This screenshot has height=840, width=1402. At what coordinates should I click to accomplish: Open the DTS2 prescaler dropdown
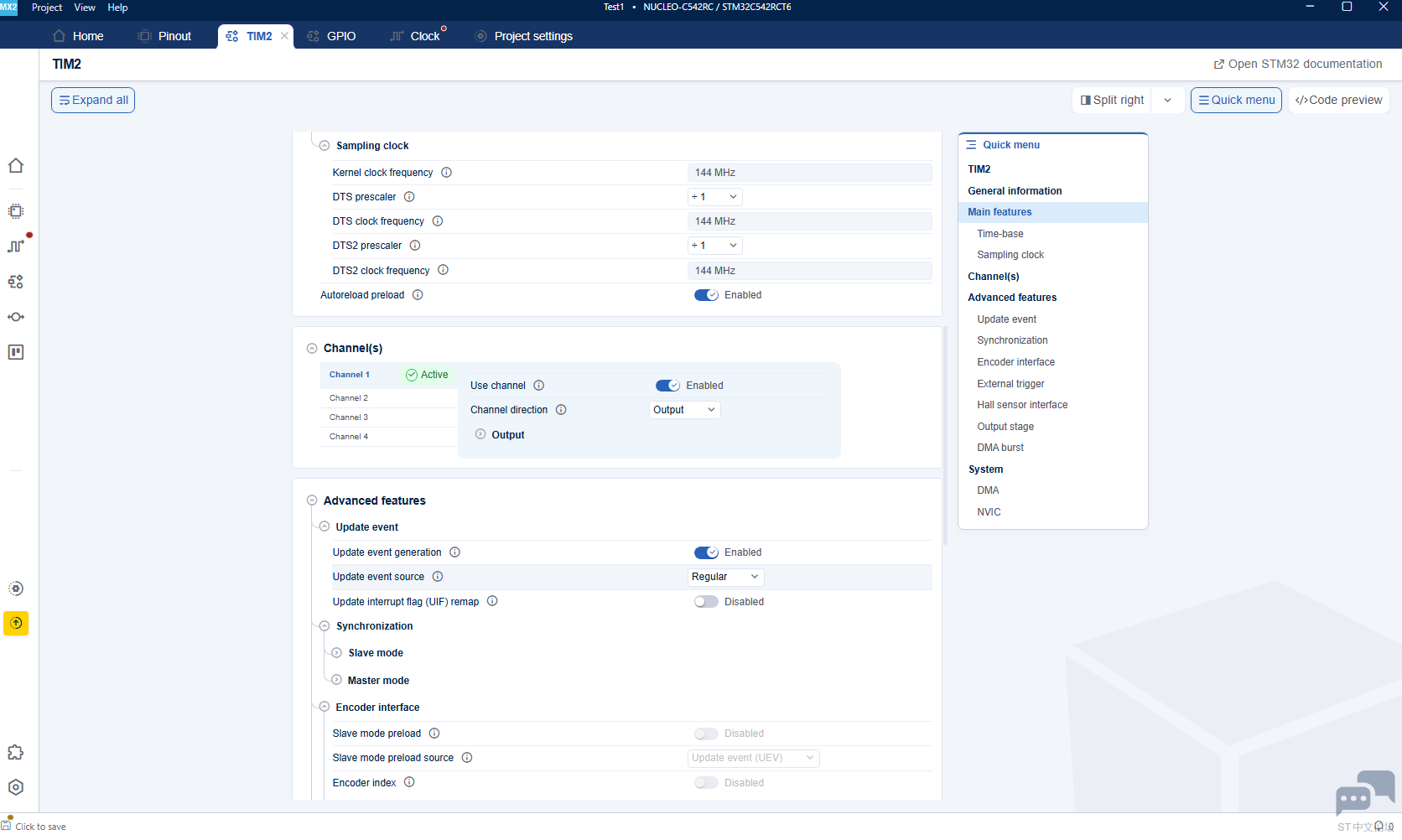pyautogui.click(x=714, y=246)
